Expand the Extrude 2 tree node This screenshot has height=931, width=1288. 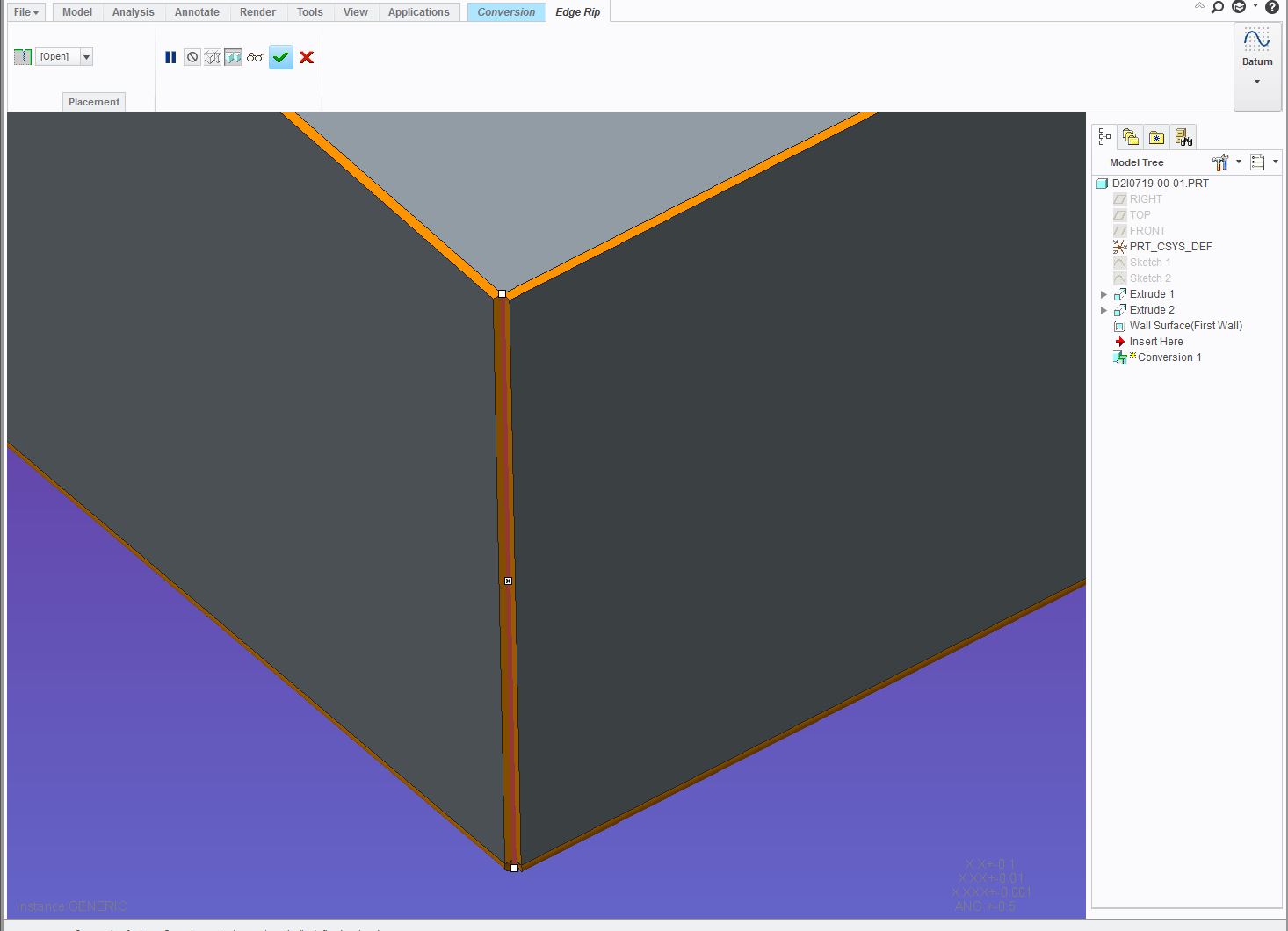point(1104,310)
